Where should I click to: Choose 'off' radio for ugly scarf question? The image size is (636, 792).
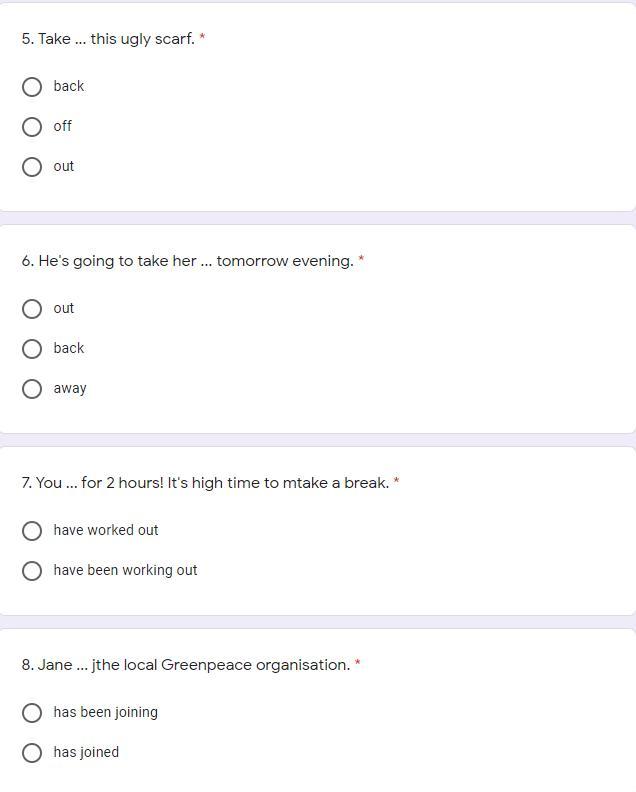coord(32,127)
